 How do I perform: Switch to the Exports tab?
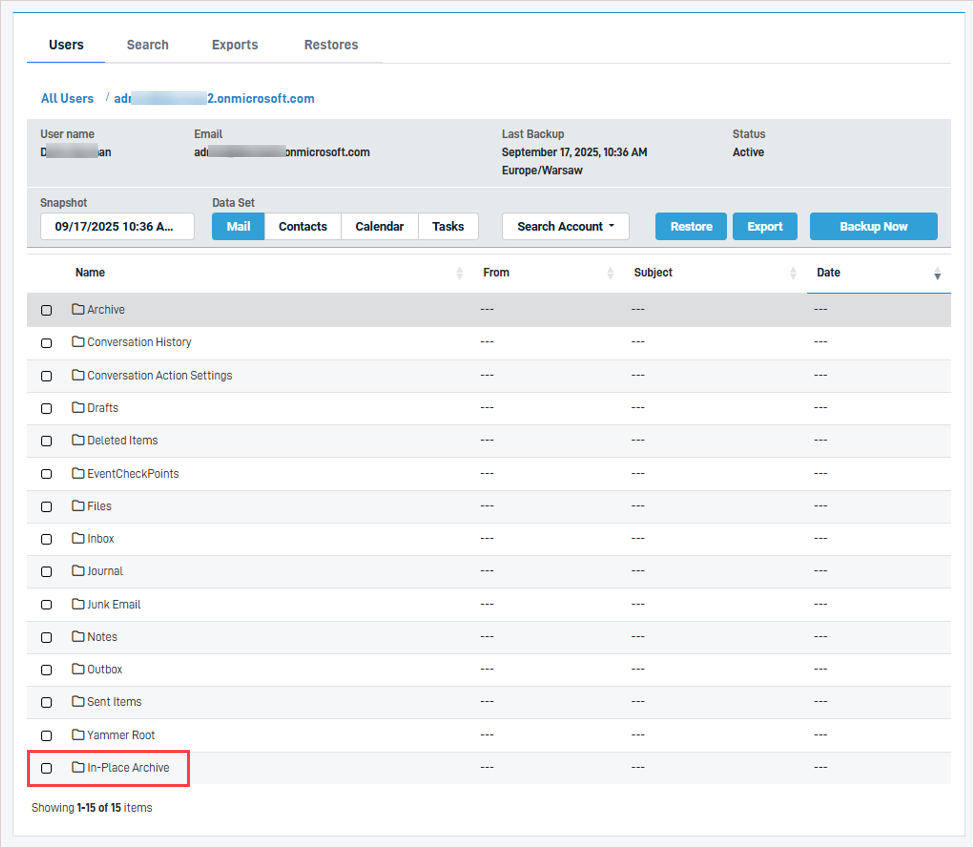click(235, 45)
